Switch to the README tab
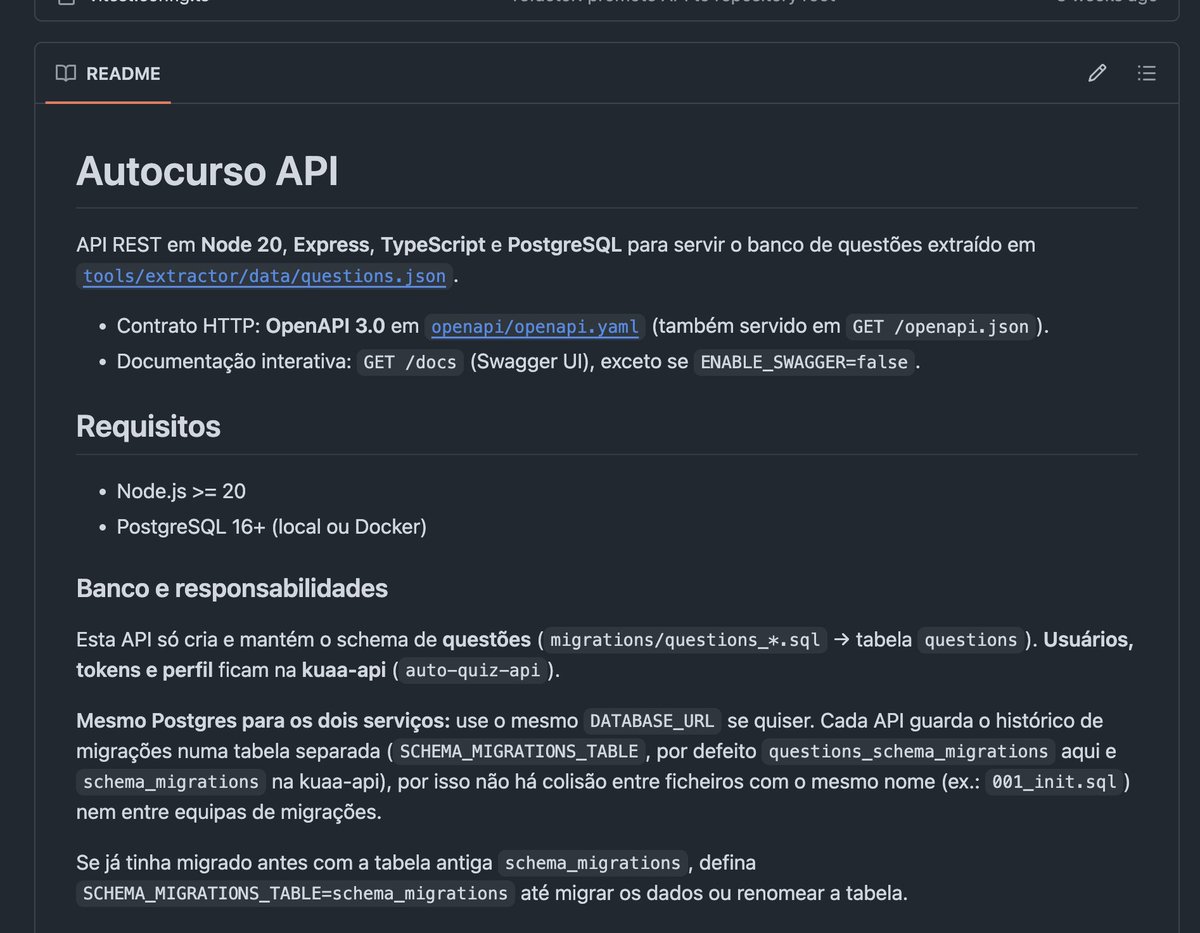Image resolution: width=1200 pixels, height=933 pixels. pyautogui.click(x=124, y=73)
